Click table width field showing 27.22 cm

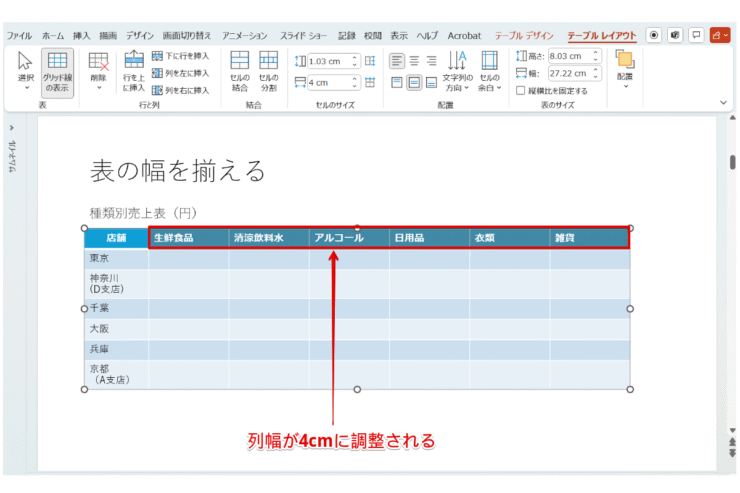click(x=570, y=74)
